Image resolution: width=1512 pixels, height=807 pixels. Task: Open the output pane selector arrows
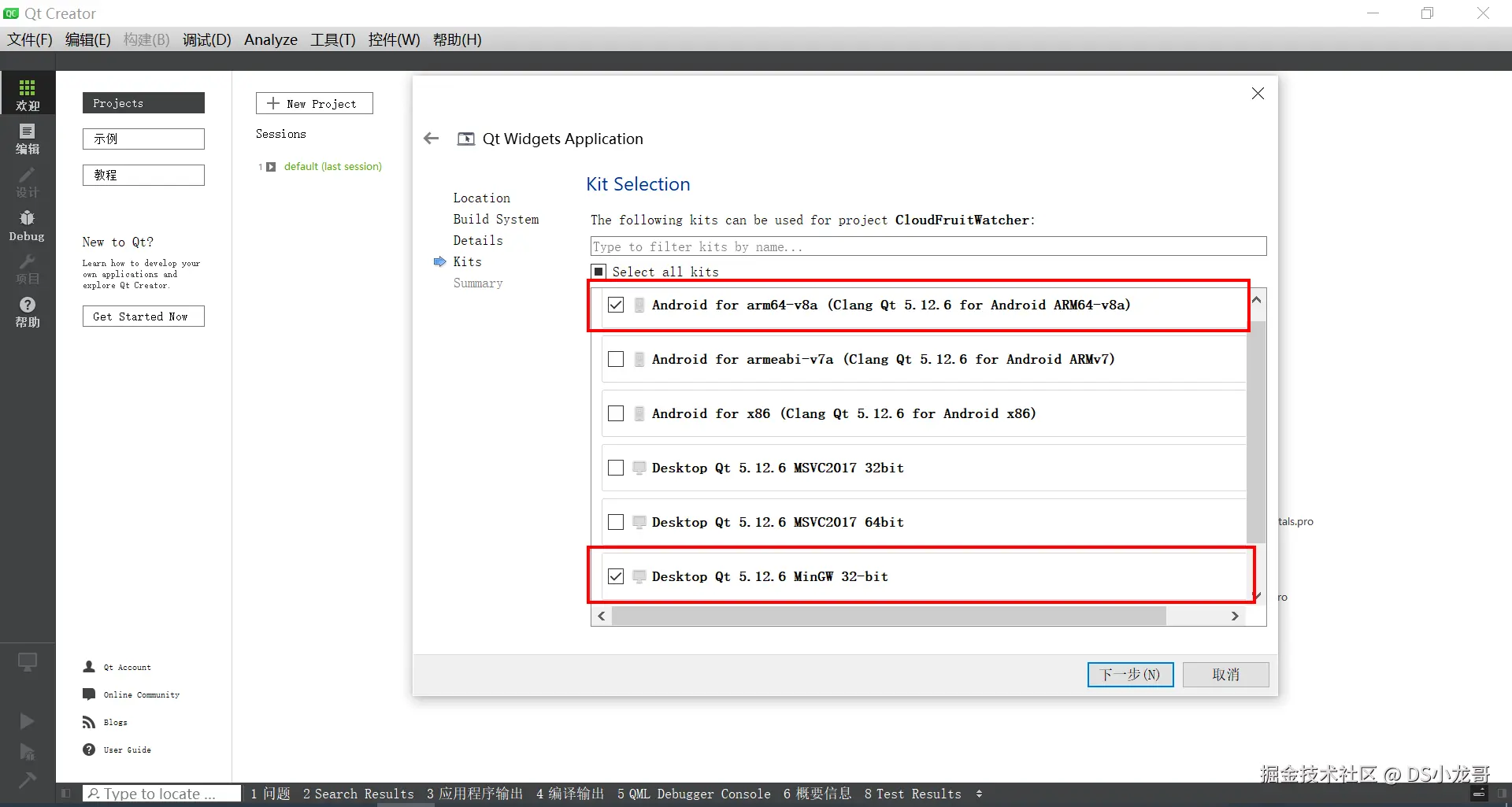[979, 794]
